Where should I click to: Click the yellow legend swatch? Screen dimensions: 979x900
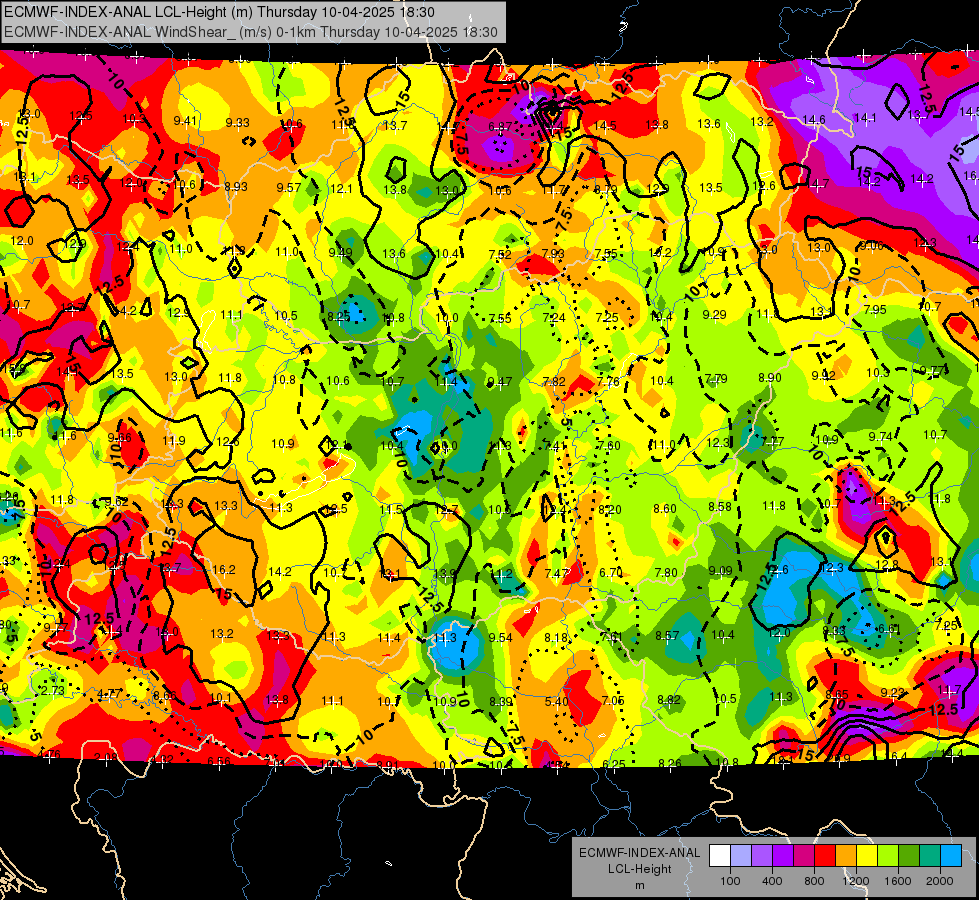click(x=867, y=856)
